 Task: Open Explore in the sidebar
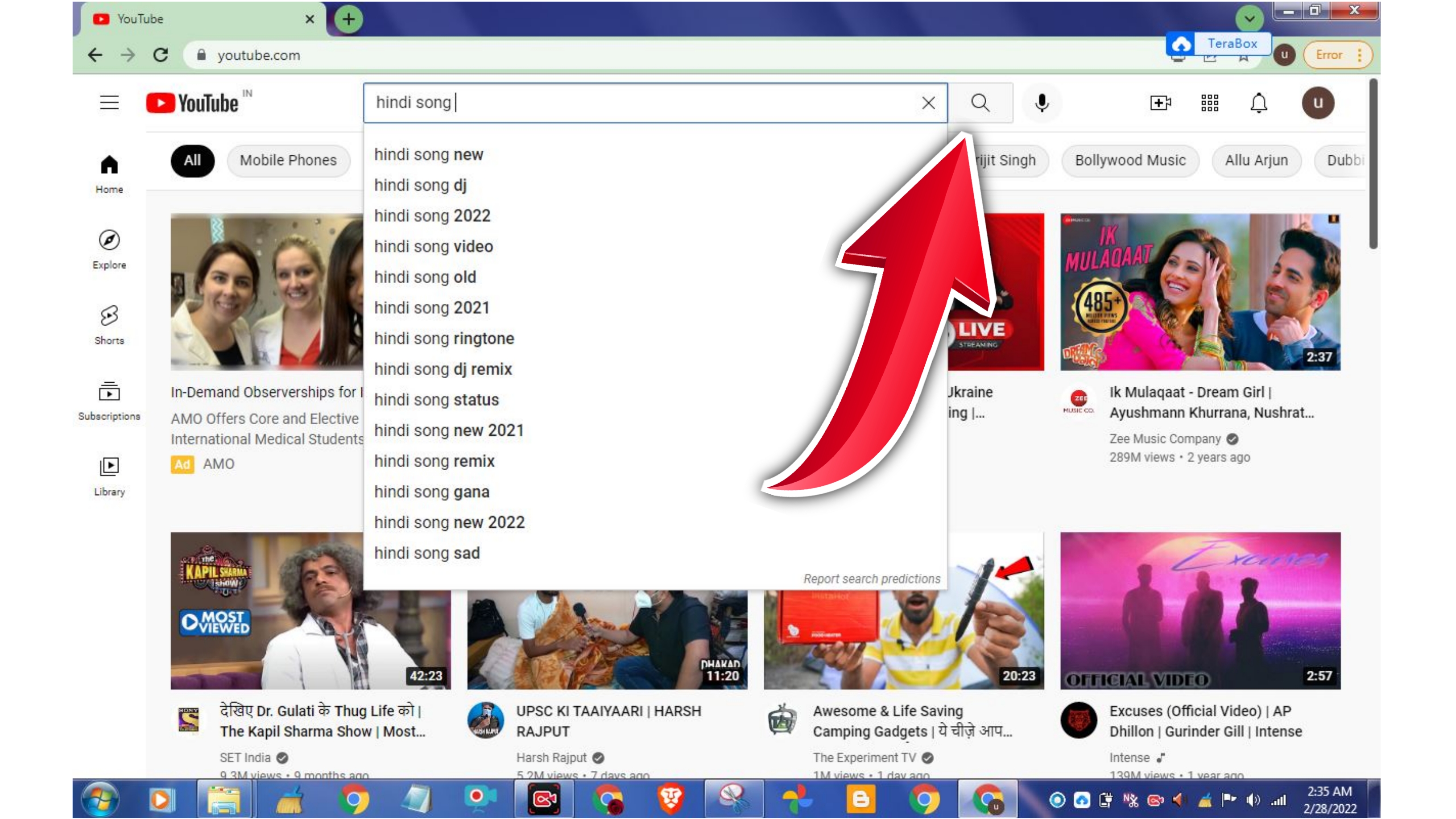(x=109, y=250)
